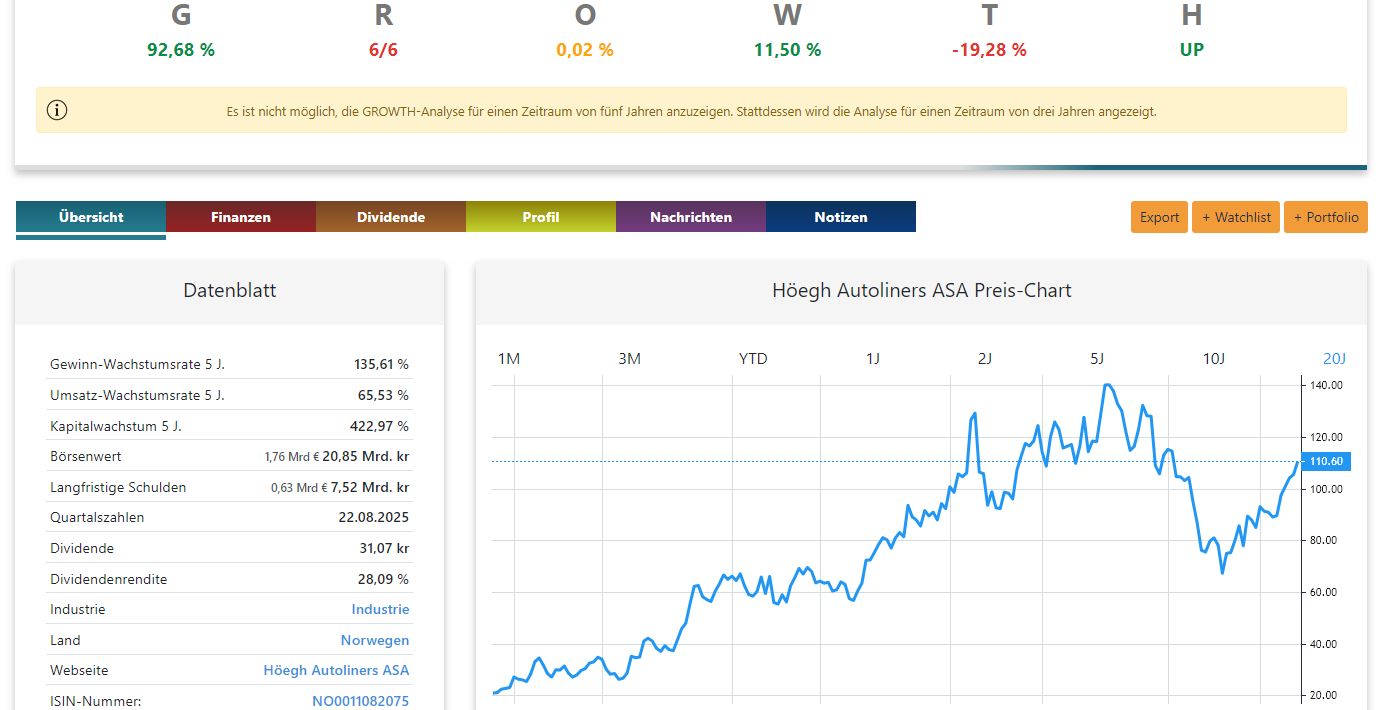1381x710 pixels.
Task: Click the O score 0,02 %
Action: [585, 49]
